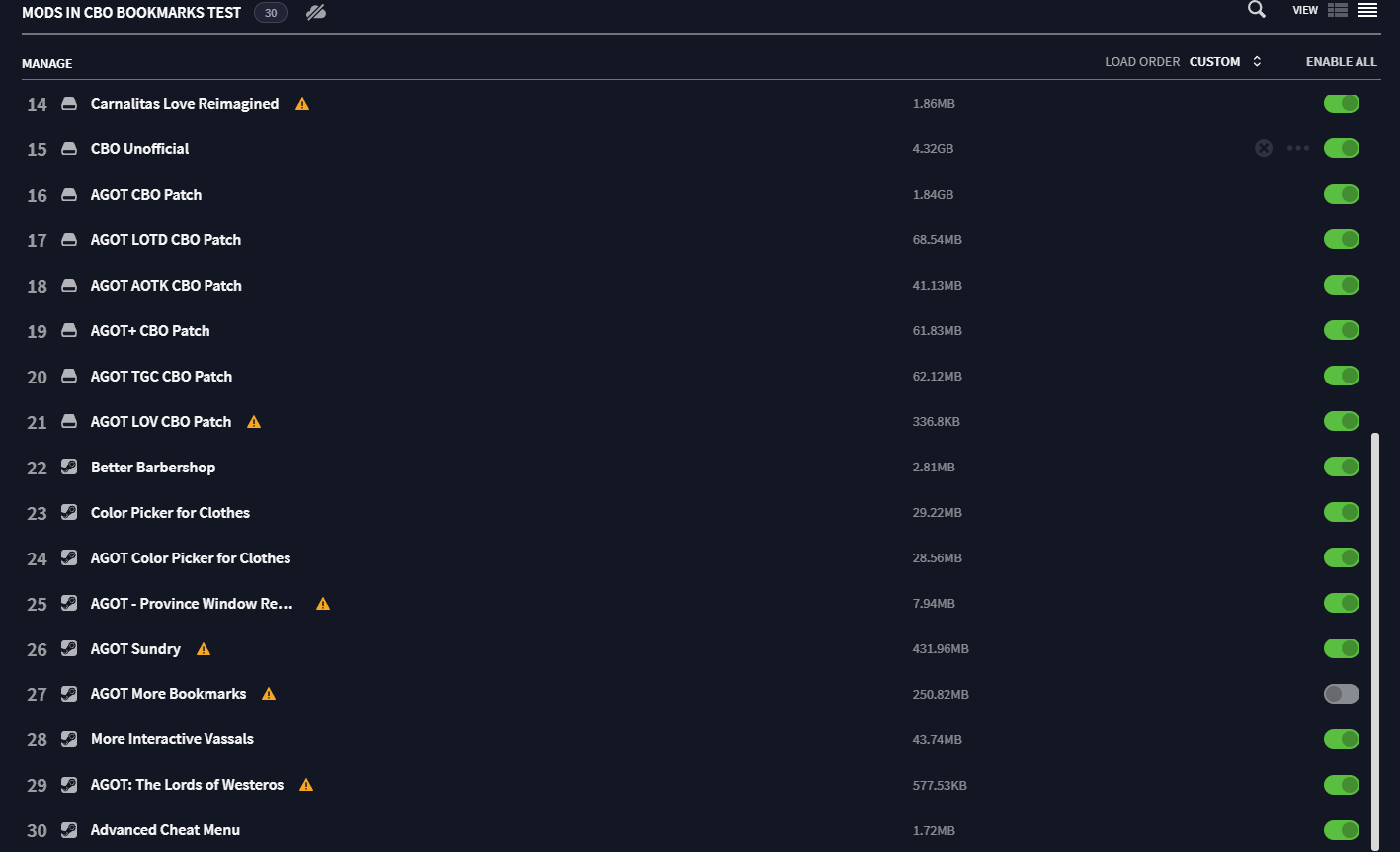Click warning icon beside AGOT - Province Window
Viewport: 1400px width, 852px height.
(x=323, y=604)
